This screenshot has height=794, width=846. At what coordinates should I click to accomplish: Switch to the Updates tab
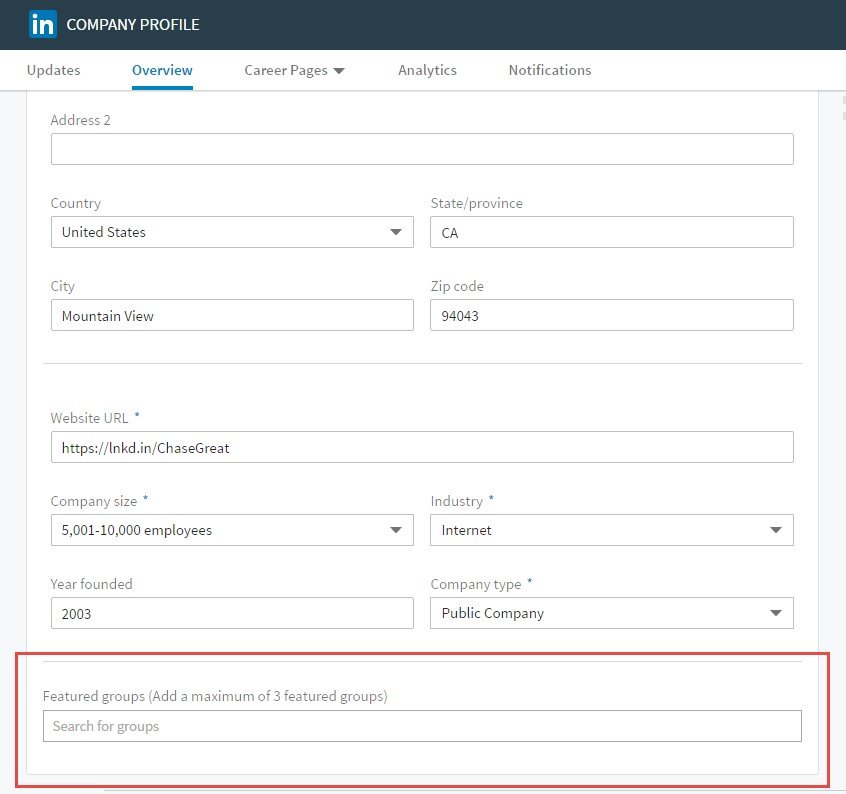click(53, 70)
